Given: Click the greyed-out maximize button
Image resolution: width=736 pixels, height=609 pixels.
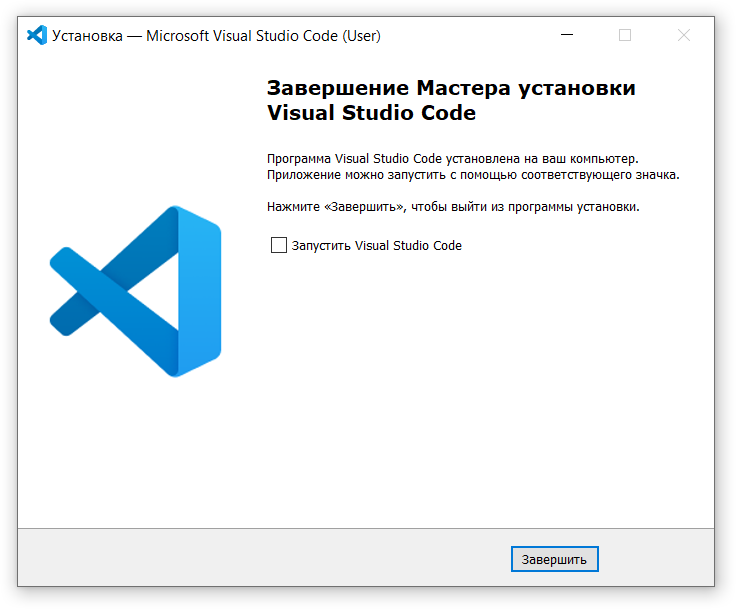Looking at the screenshot, I should (x=625, y=36).
